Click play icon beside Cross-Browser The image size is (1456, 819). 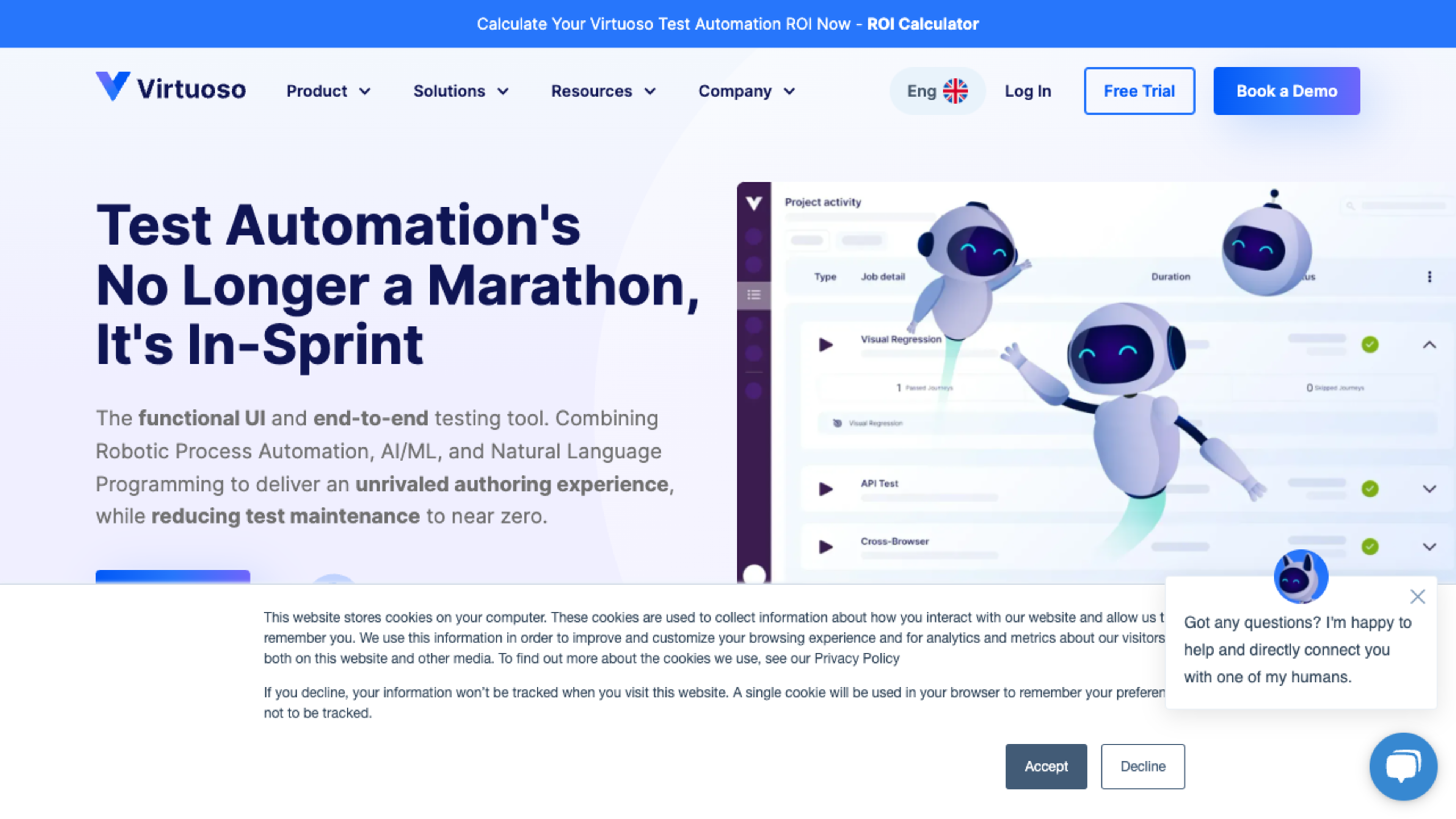[825, 546]
